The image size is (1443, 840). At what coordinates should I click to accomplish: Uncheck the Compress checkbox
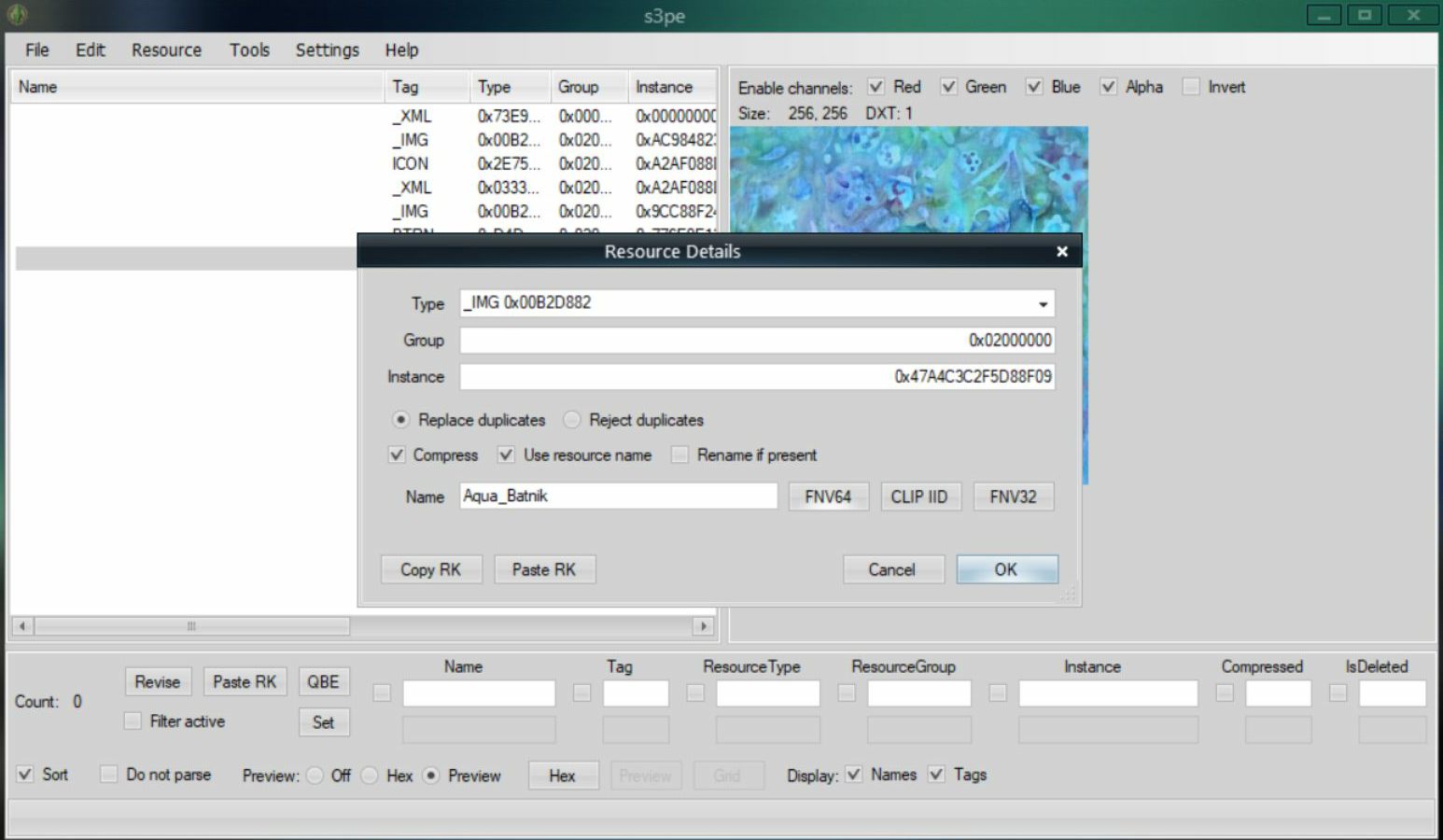tap(397, 455)
